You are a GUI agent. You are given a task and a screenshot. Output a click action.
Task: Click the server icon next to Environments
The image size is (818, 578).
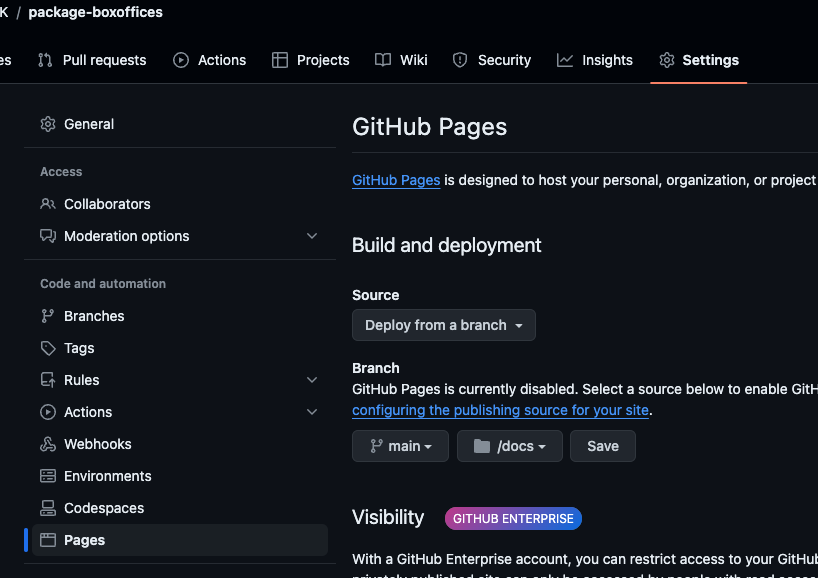tap(48, 476)
